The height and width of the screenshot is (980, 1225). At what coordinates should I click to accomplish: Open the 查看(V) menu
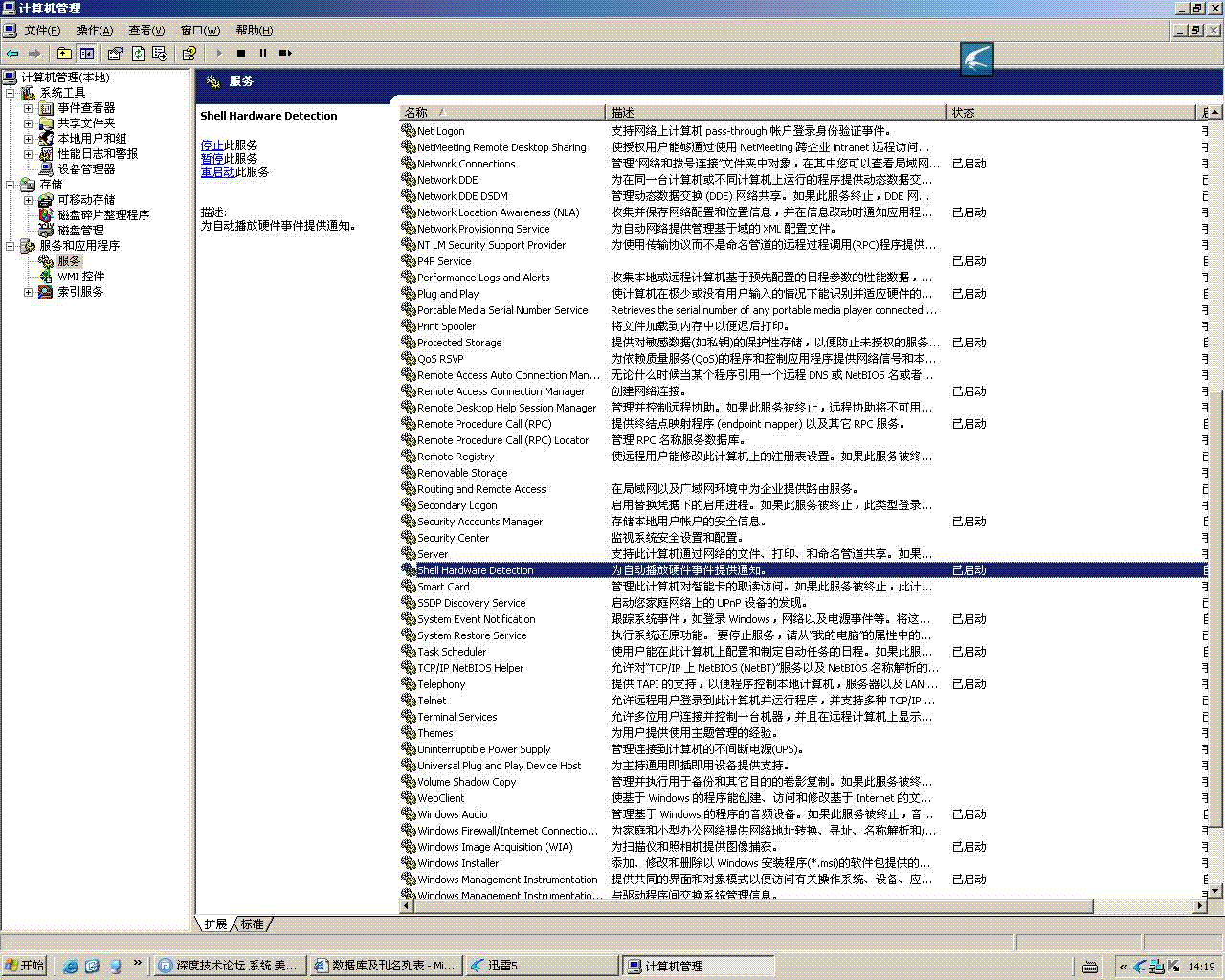pyautogui.click(x=146, y=31)
